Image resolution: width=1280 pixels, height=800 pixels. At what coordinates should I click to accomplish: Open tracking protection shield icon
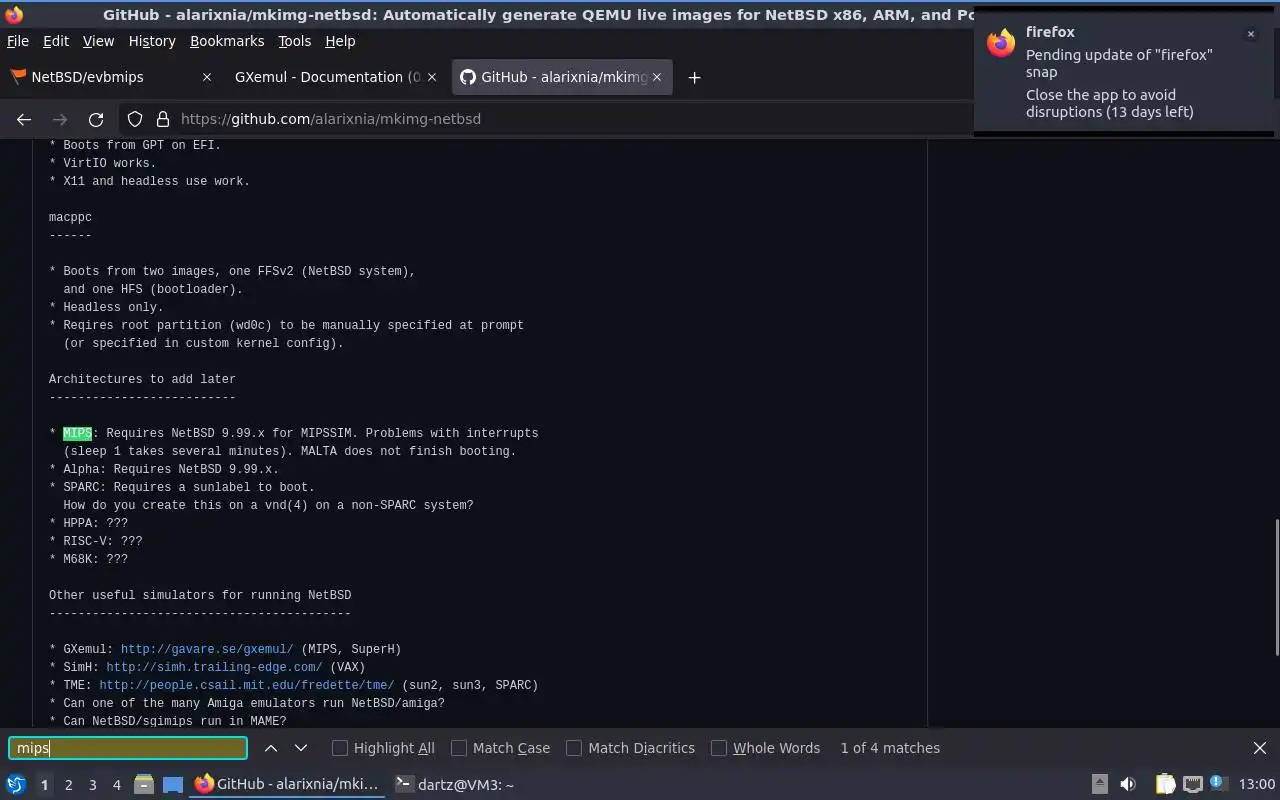coord(135,119)
